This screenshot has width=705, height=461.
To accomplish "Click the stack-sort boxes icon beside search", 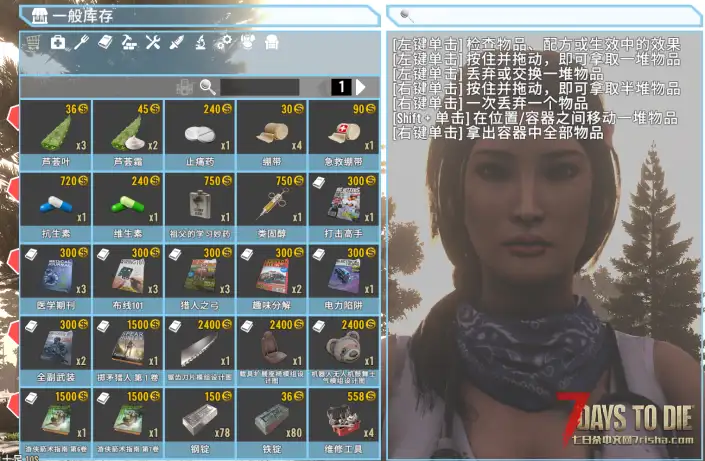I will [x=184, y=87].
